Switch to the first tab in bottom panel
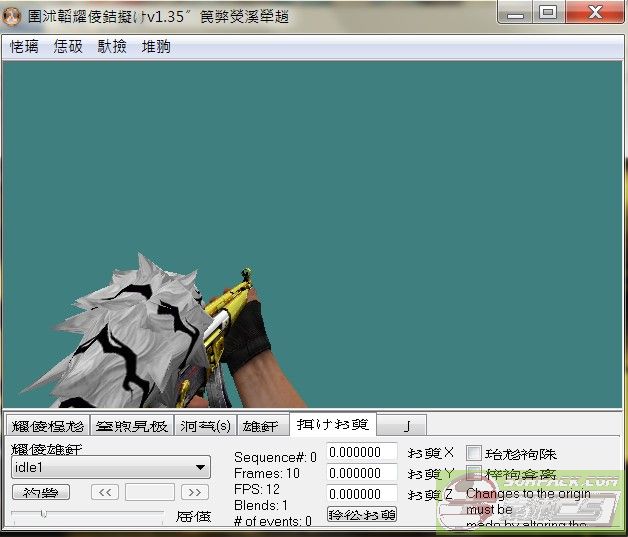 (47, 425)
